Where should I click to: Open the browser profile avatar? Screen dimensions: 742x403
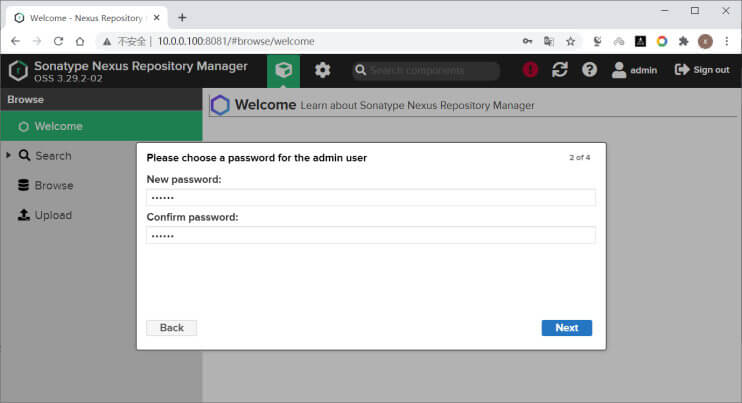click(x=705, y=42)
